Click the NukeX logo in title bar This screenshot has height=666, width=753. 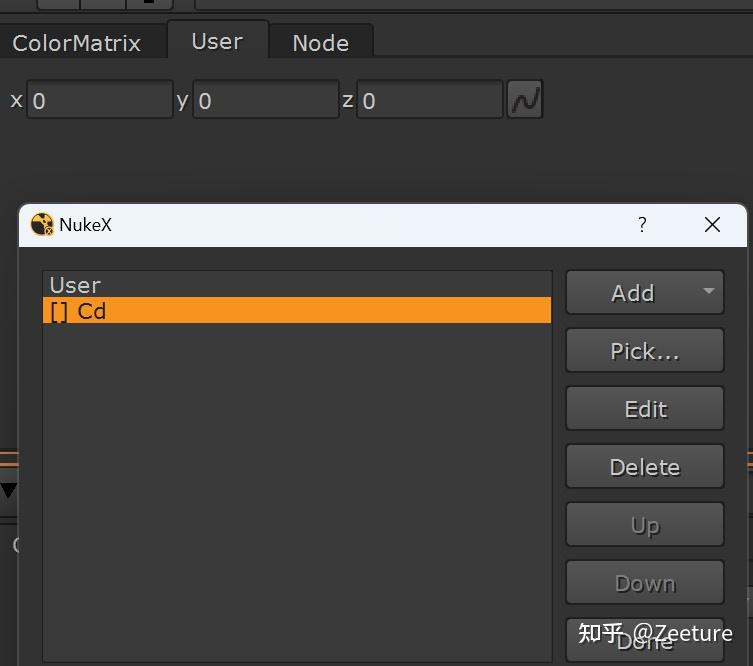pyautogui.click(x=42, y=225)
